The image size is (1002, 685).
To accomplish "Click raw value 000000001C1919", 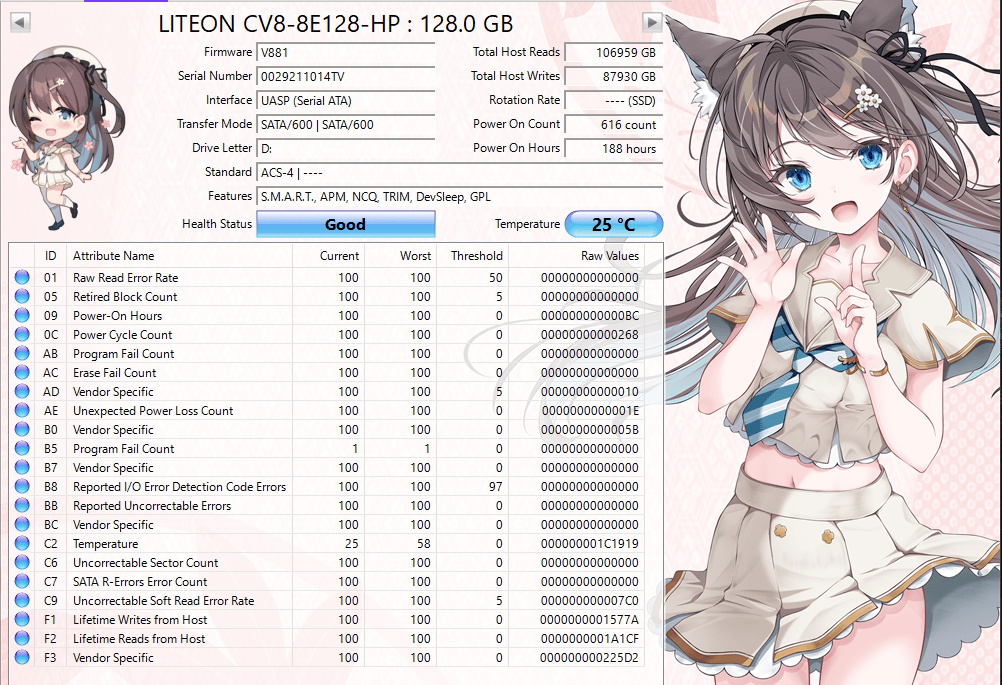I will tap(590, 544).
